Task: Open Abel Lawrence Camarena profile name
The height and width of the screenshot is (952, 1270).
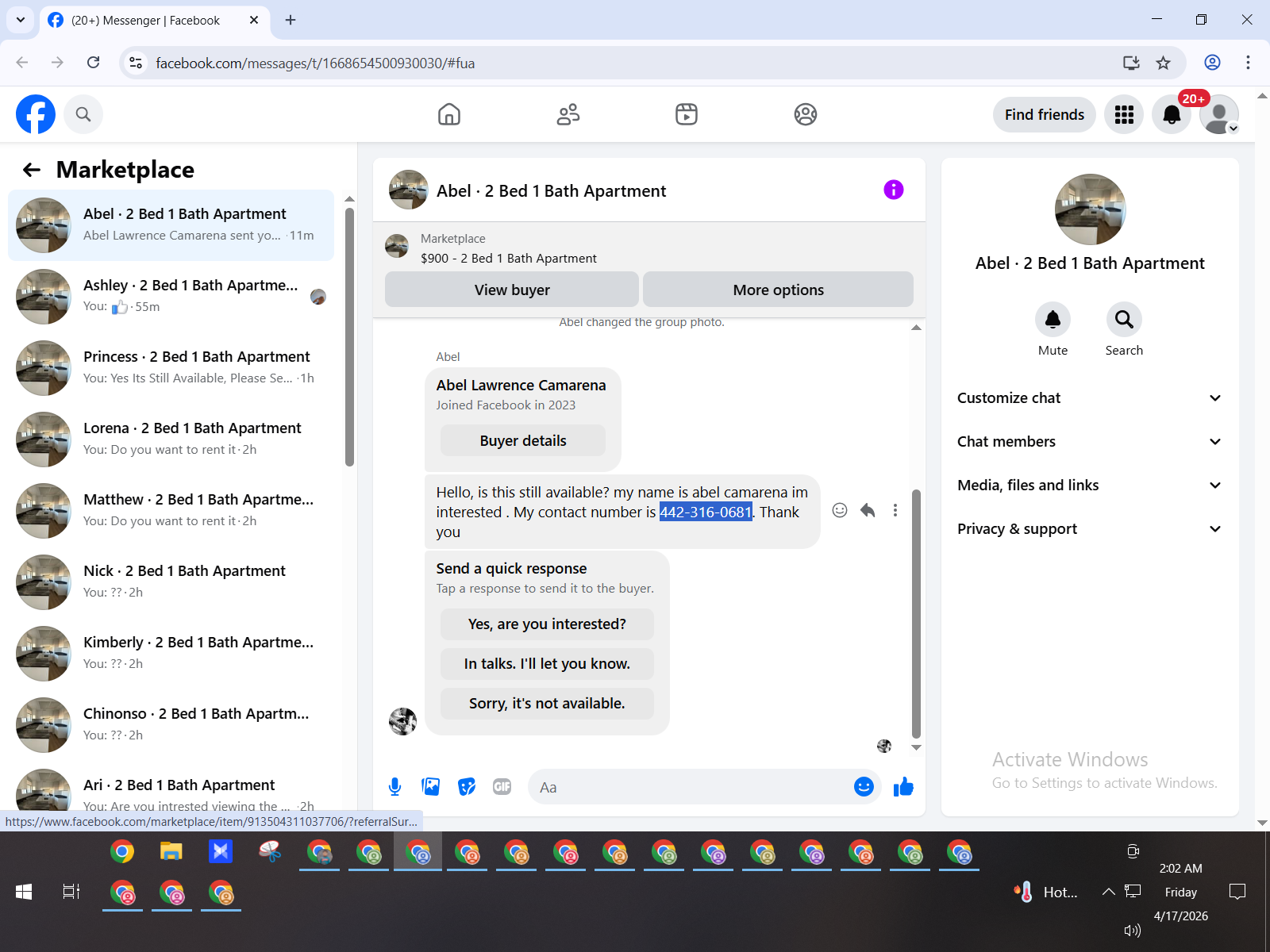Action: (x=521, y=386)
